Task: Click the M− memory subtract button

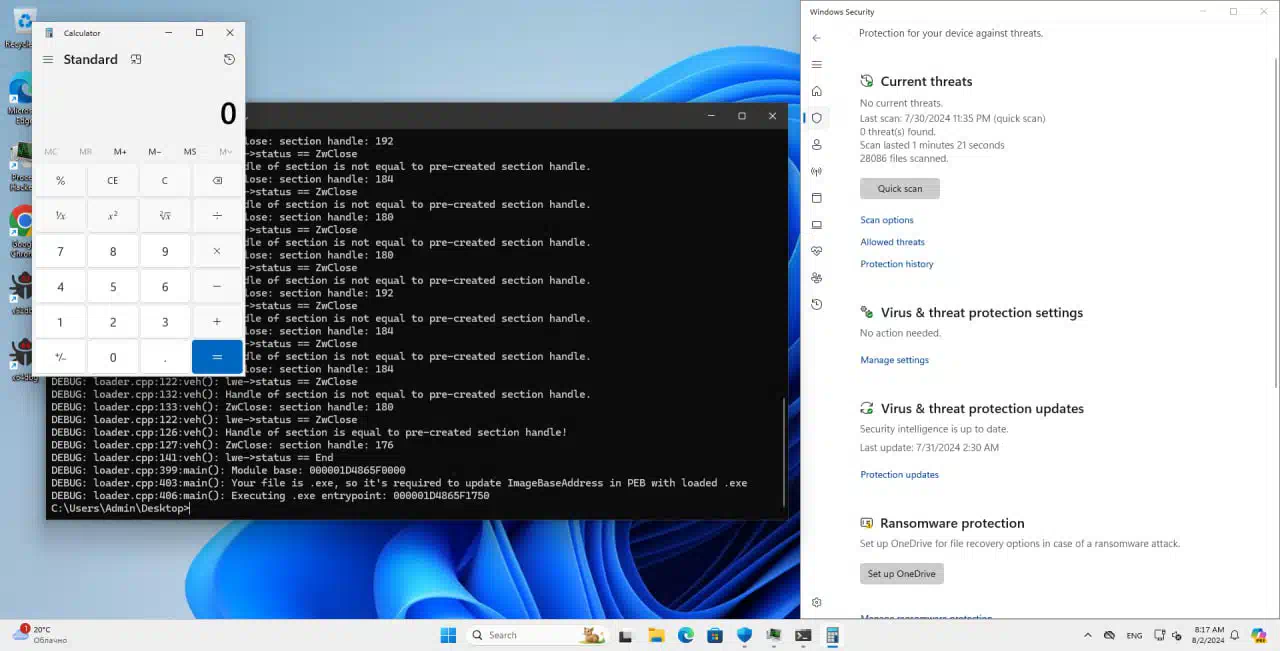Action: click(x=155, y=152)
